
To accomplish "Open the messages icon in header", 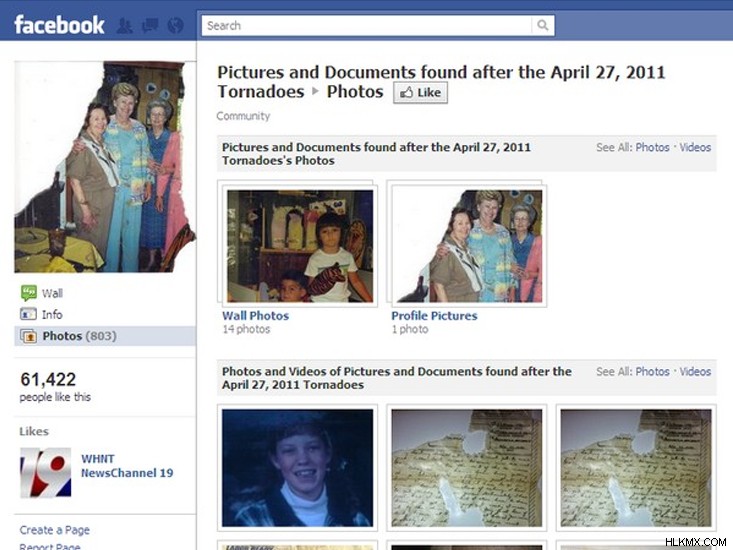I will click(150, 25).
